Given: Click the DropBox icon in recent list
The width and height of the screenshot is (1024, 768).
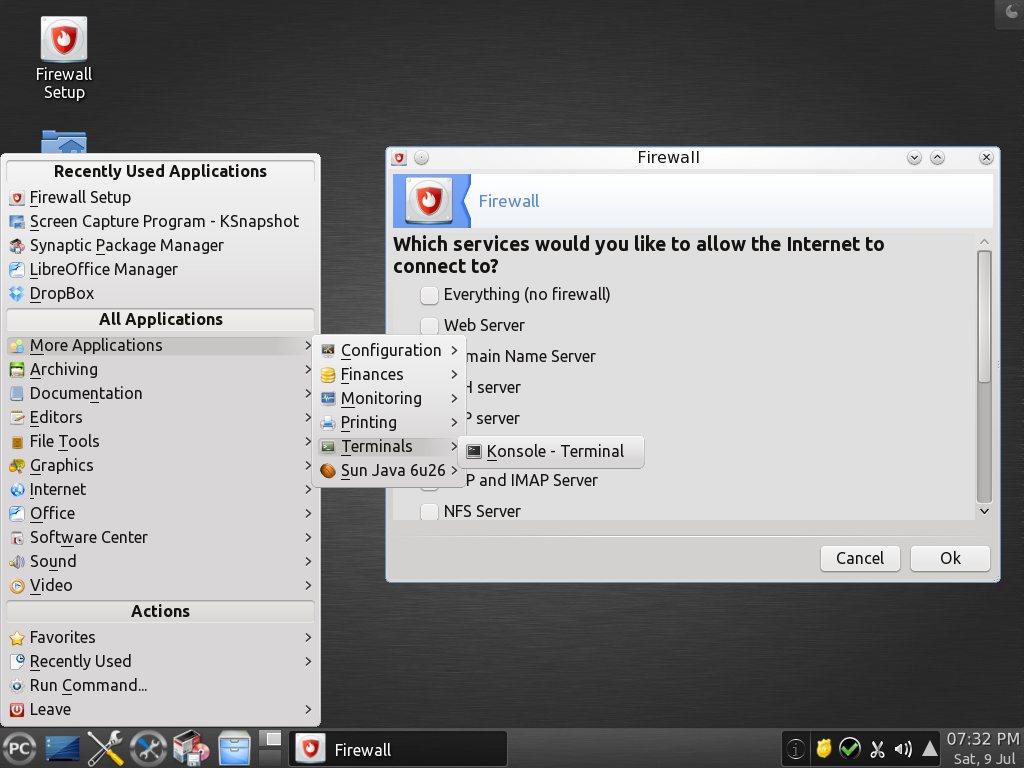Looking at the screenshot, I should point(17,294).
